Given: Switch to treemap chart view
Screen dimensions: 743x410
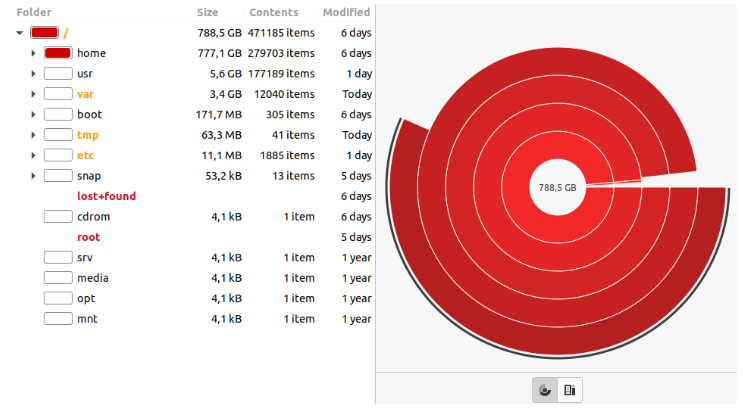Looking at the screenshot, I should (x=569, y=390).
